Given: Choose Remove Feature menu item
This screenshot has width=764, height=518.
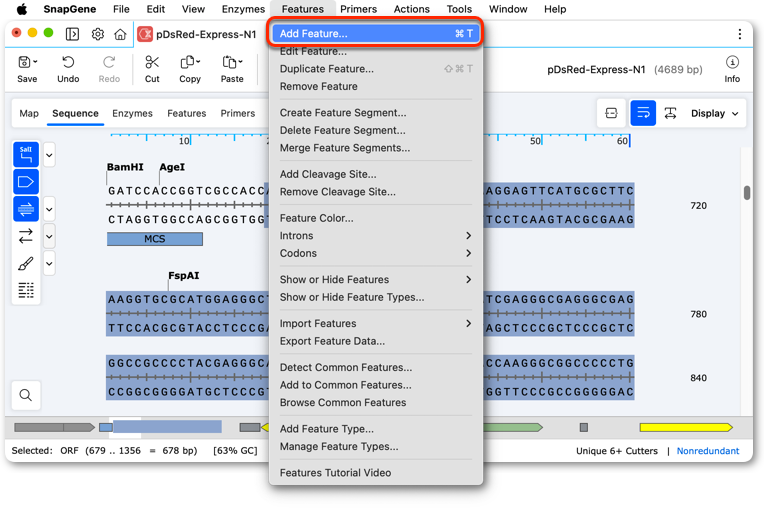Looking at the screenshot, I should pyautogui.click(x=376, y=86).
